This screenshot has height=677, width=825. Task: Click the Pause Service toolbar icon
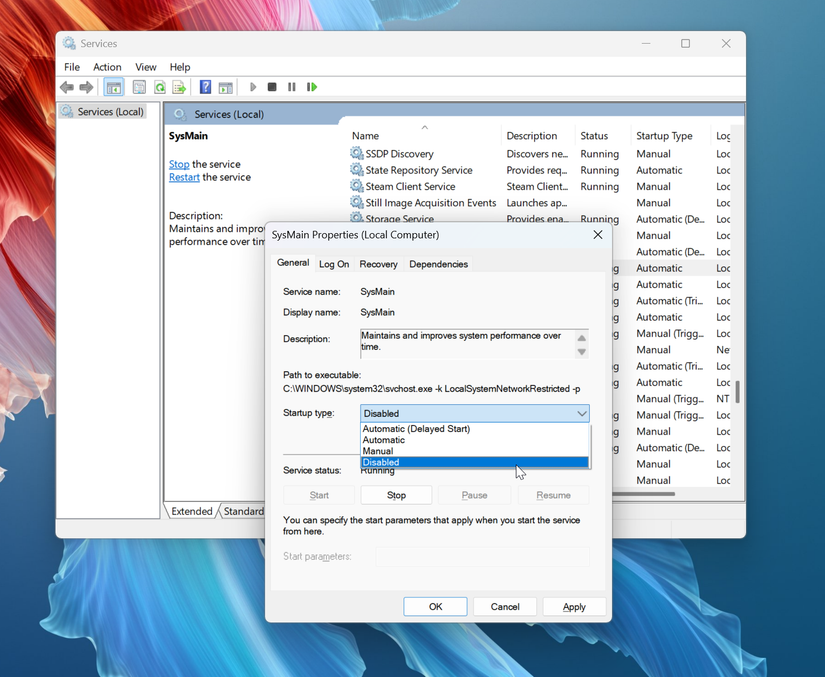click(x=291, y=87)
